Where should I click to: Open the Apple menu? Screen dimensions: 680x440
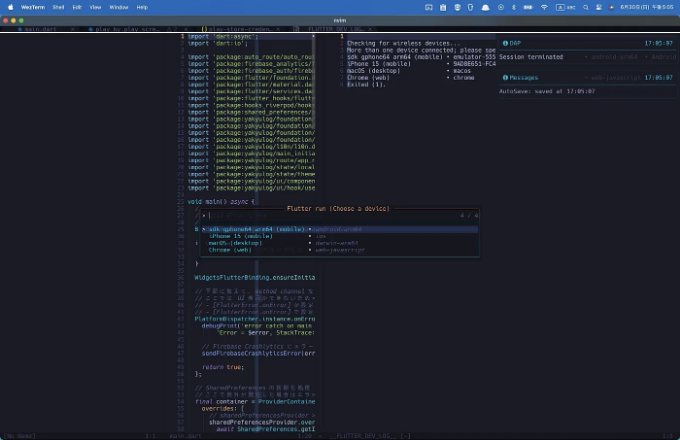pos(10,7)
